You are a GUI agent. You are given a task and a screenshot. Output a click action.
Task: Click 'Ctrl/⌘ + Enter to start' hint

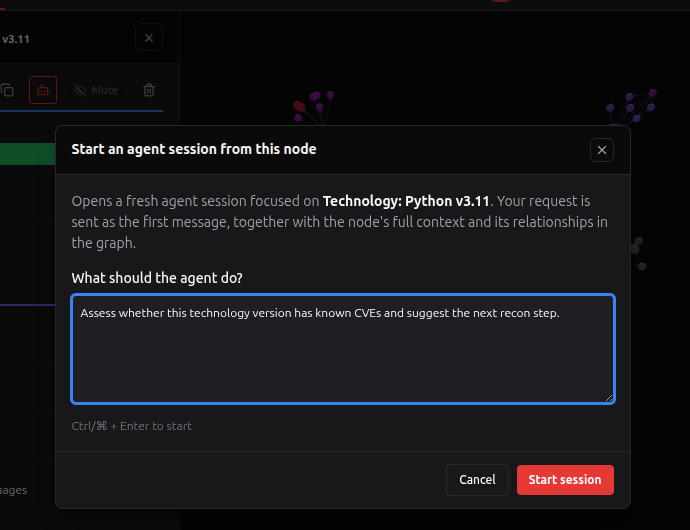click(132, 426)
